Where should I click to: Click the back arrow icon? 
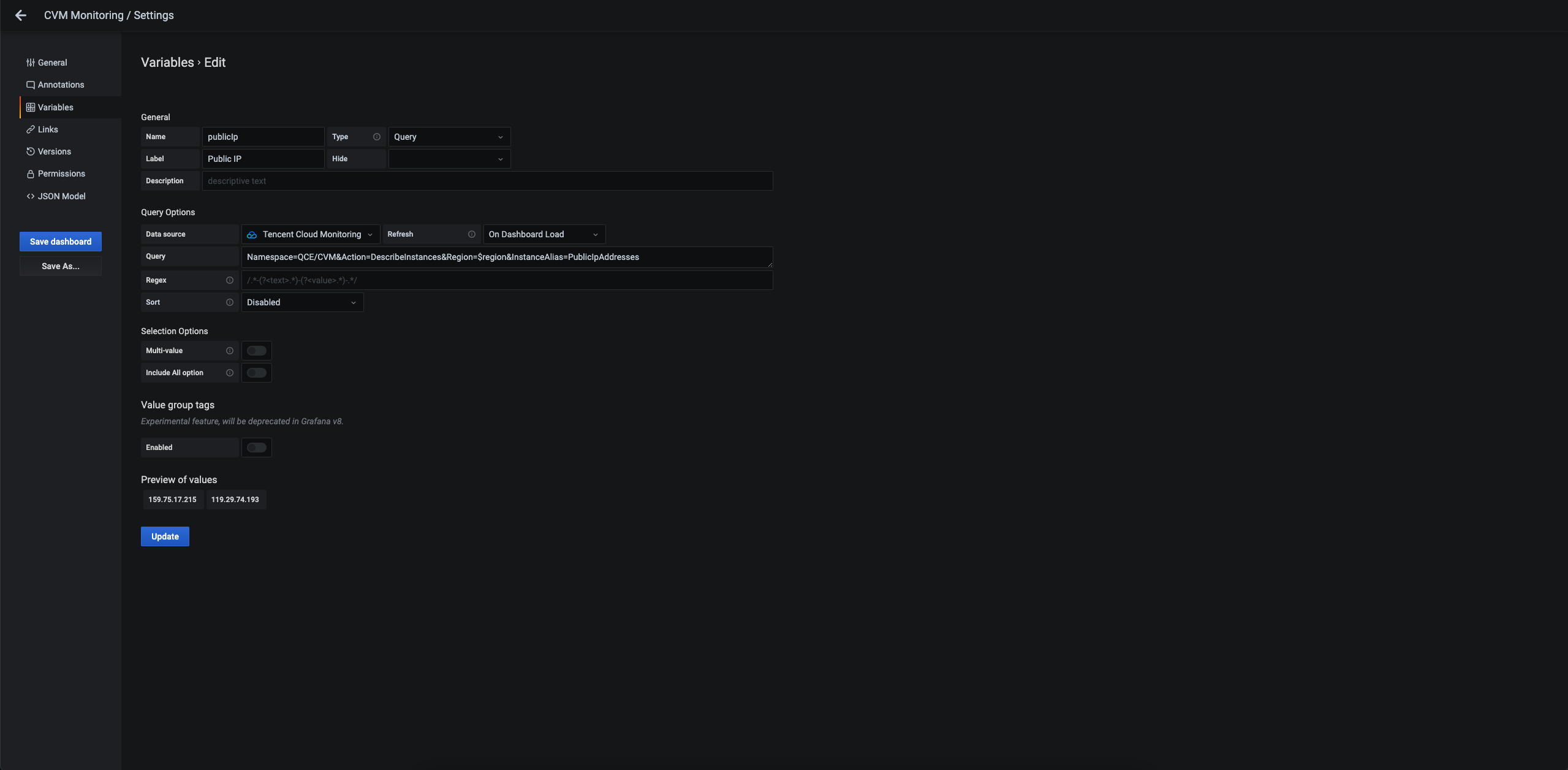[21, 15]
